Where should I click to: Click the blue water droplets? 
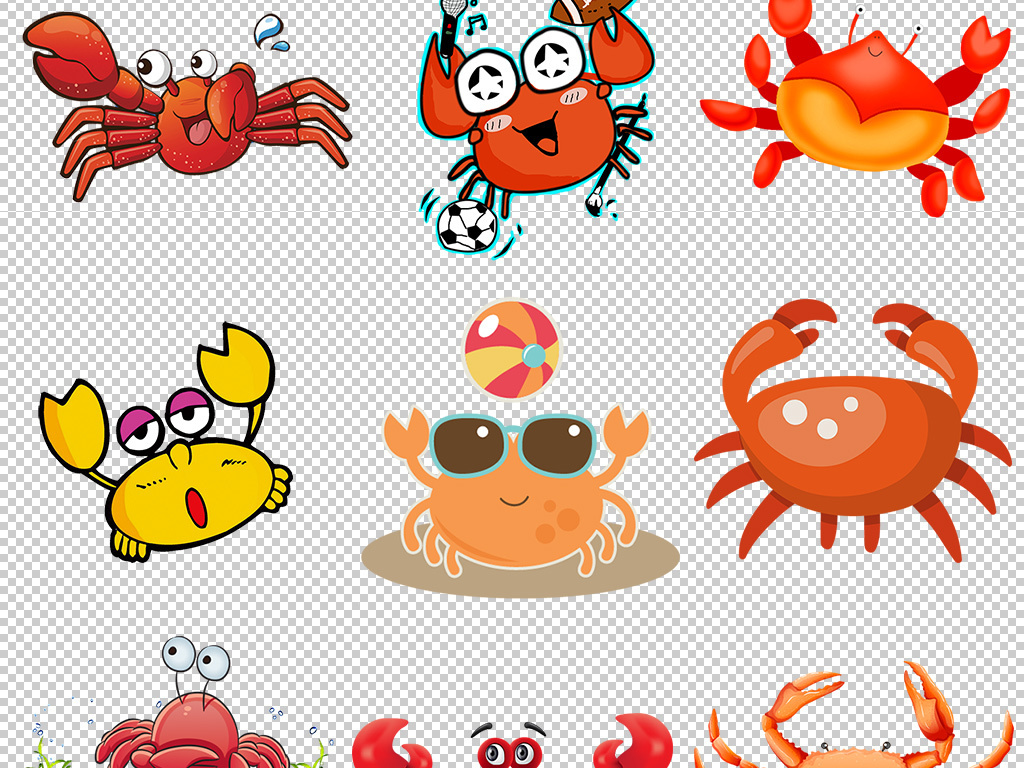[x=271, y=33]
